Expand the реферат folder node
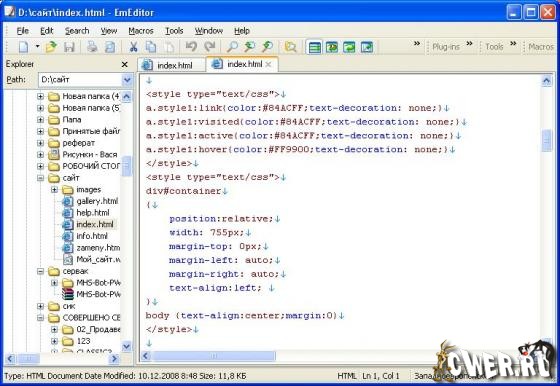This screenshot has width=560, height=386. click(40, 143)
